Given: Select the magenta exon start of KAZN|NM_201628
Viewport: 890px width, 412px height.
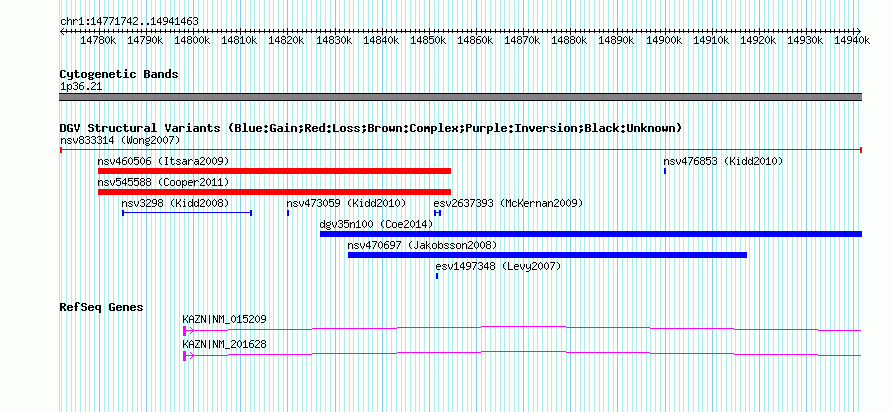Looking at the screenshot, I should tap(184, 355).
